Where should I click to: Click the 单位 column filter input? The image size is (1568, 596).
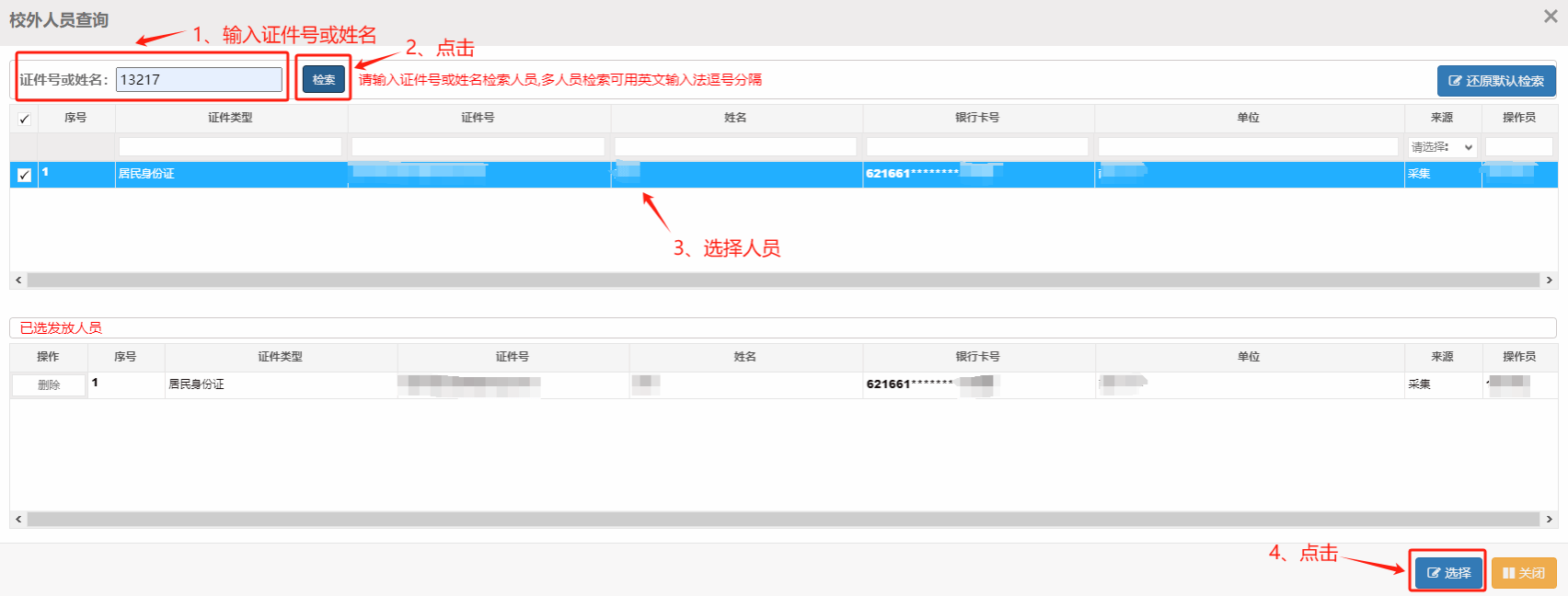pyautogui.click(x=1248, y=147)
